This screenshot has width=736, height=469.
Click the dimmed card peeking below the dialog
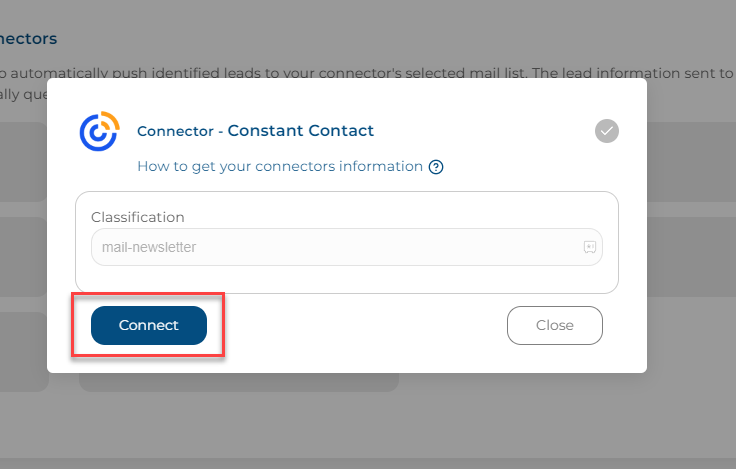[239, 383]
